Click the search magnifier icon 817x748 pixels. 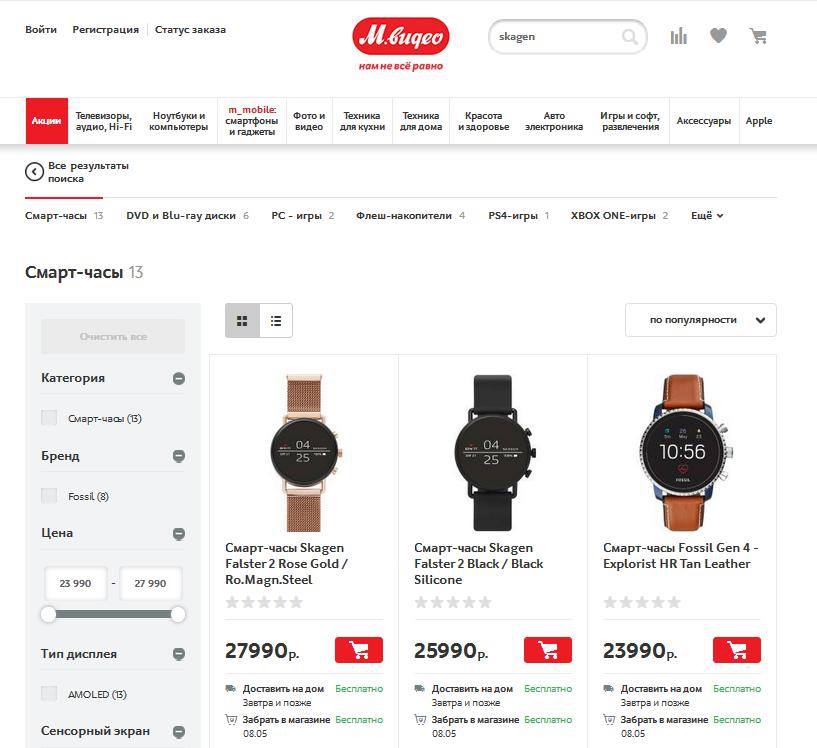629,36
